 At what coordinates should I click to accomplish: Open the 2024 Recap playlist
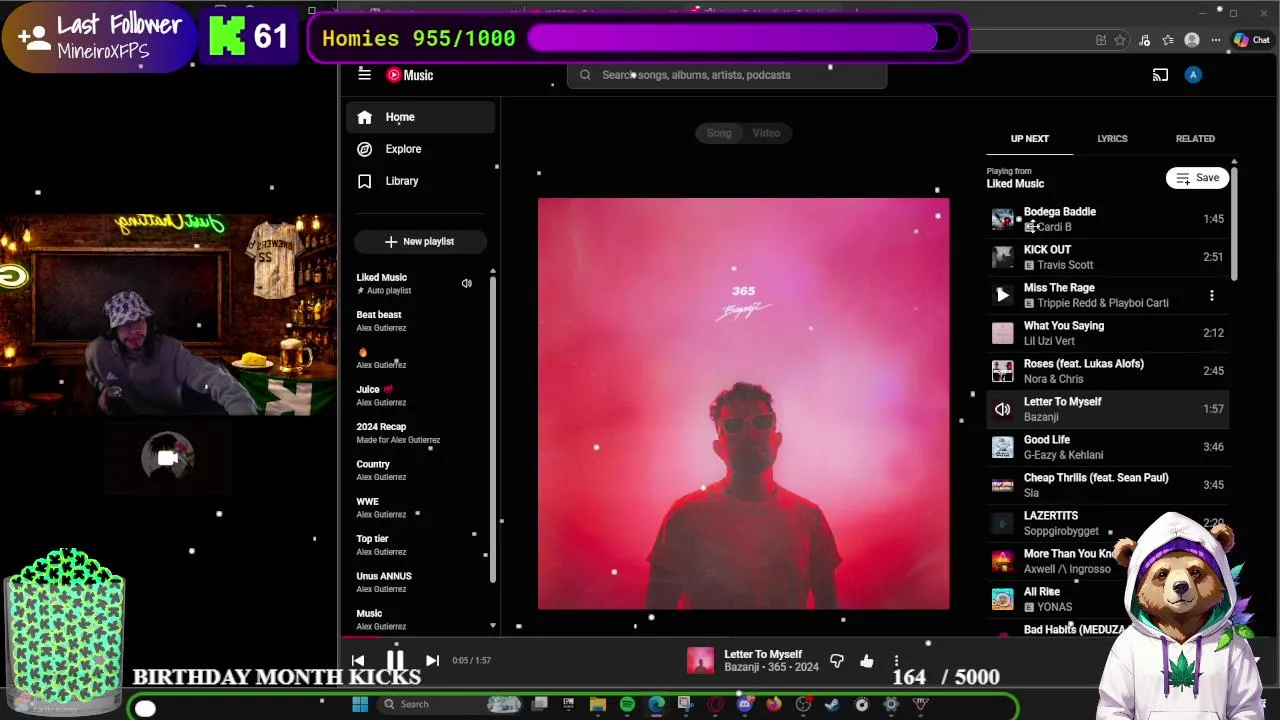tap(419, 433)
